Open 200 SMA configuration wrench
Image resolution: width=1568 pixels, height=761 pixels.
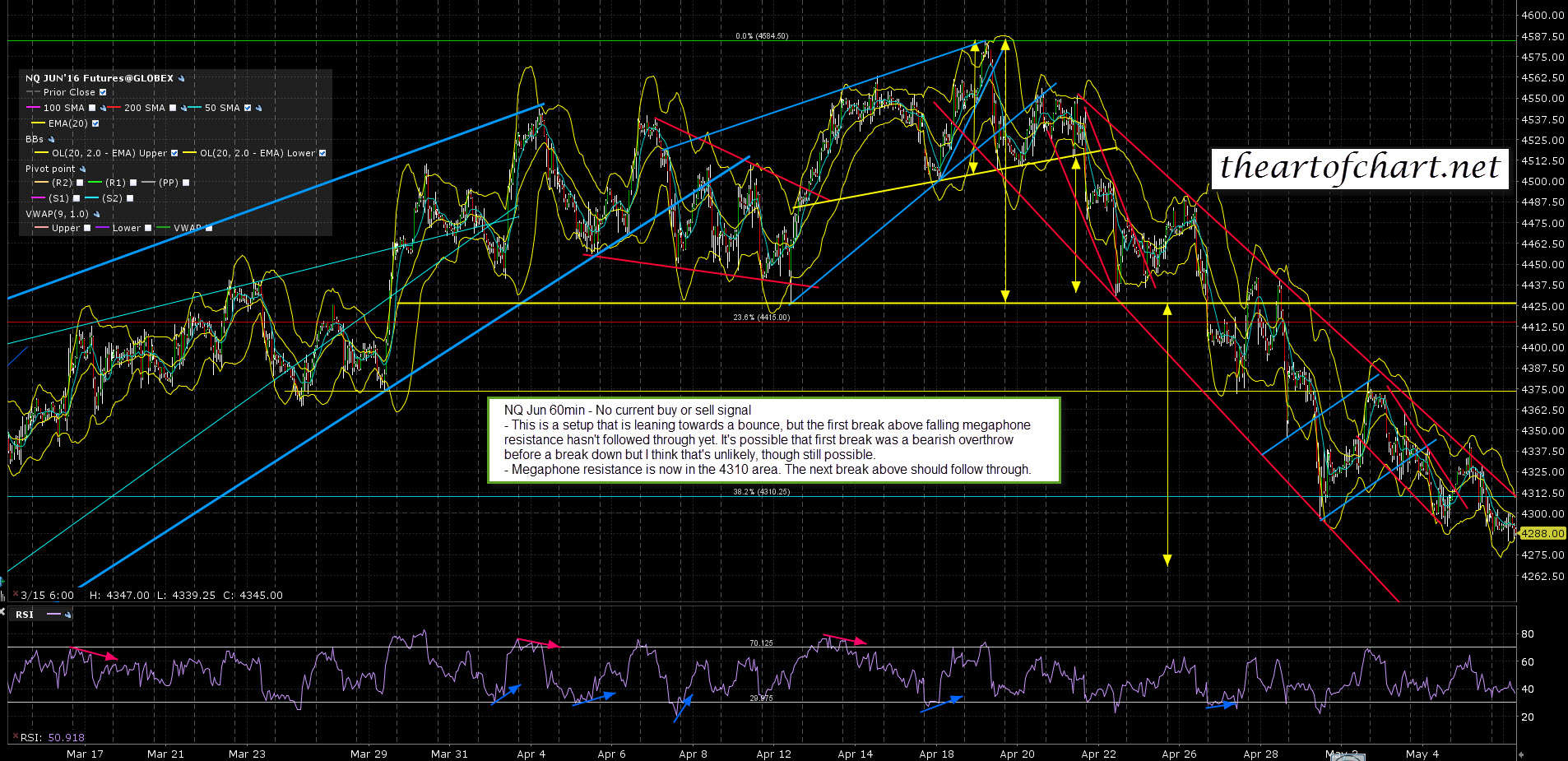click(183, 109)
